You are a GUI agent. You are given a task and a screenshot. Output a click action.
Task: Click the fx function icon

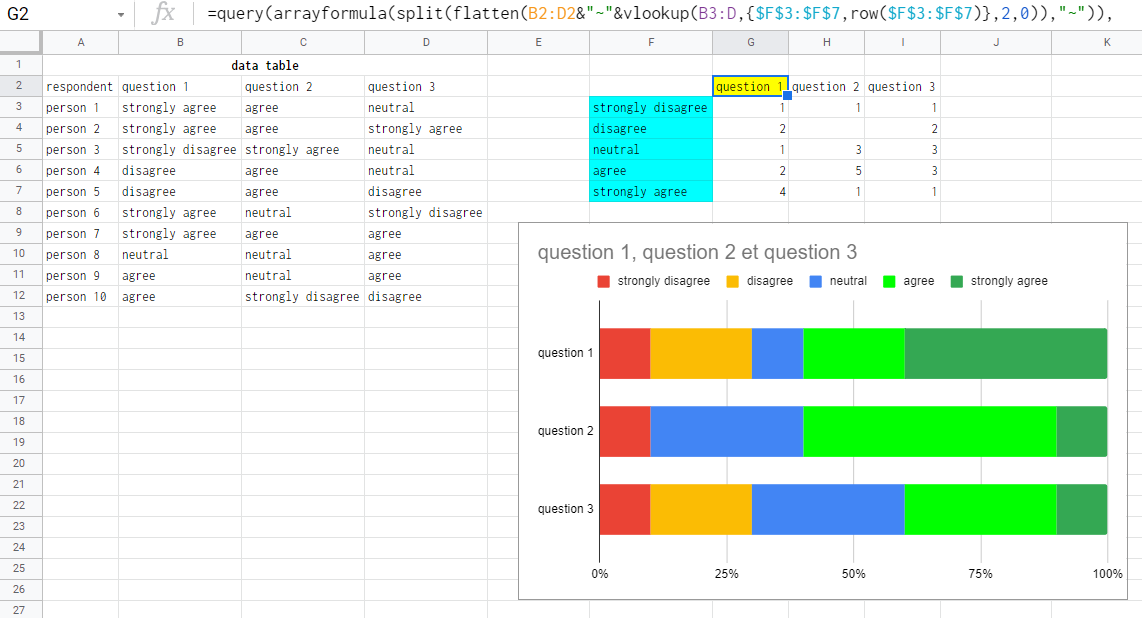tap(164, 13)
